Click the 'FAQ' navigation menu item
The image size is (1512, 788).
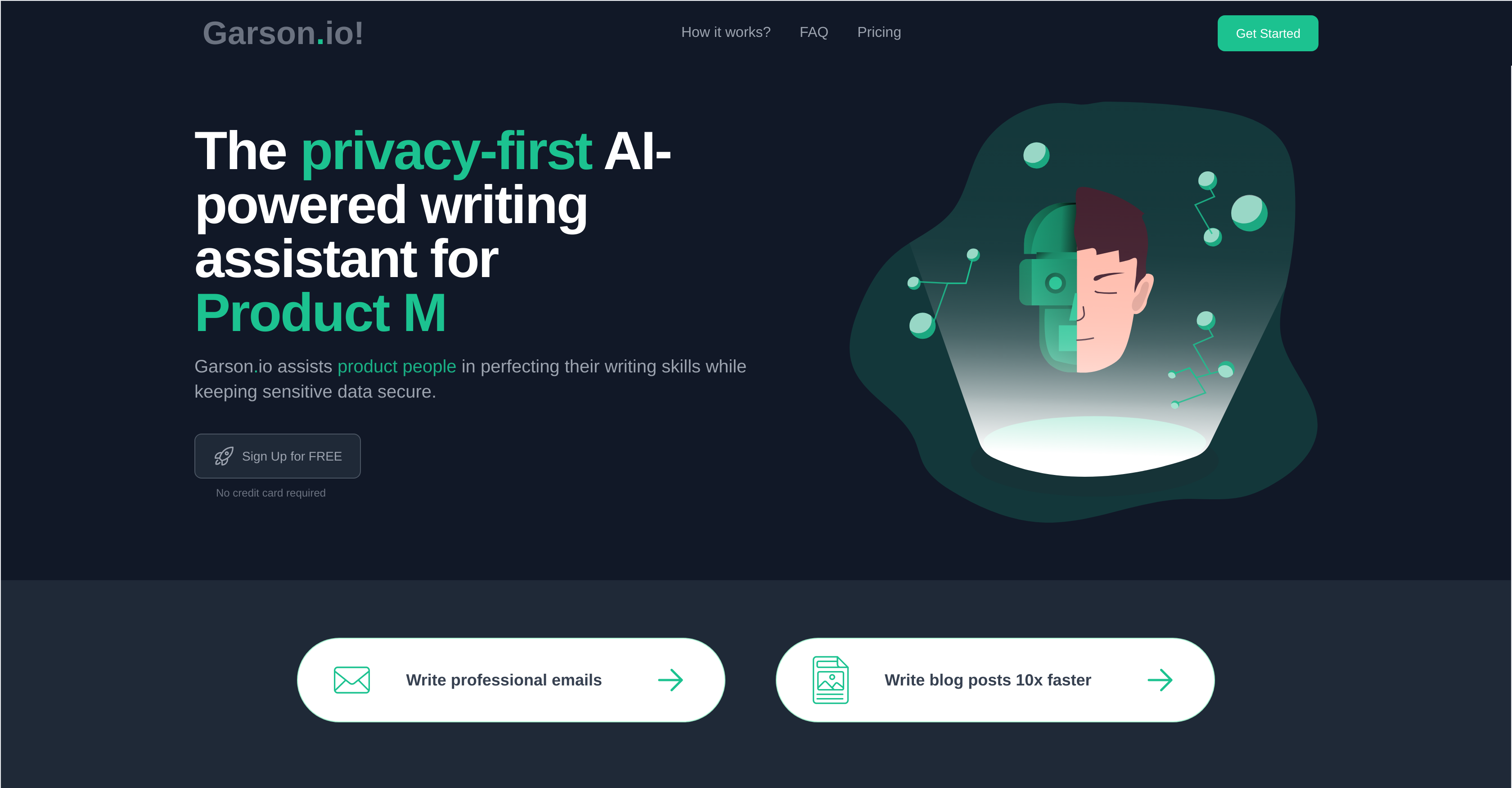click(813, 32)
